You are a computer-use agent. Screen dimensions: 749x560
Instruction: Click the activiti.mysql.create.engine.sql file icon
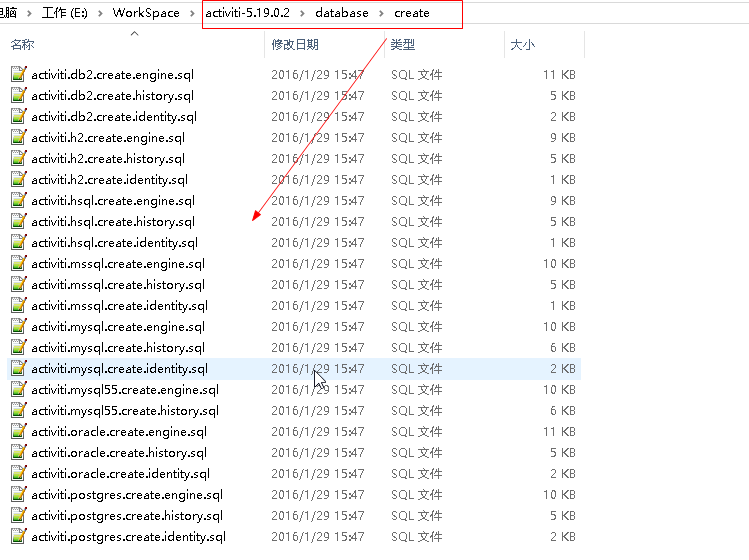[19, 326]
